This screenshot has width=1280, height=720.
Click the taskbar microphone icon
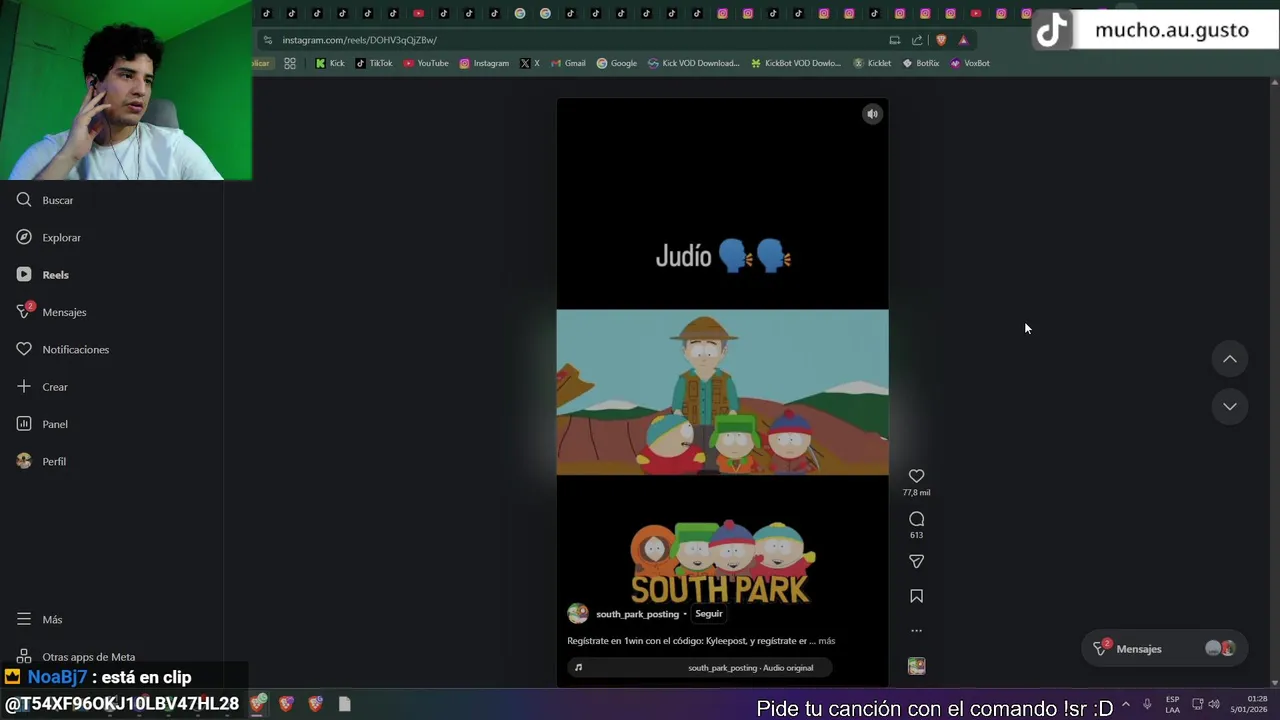pos(1147,704)
